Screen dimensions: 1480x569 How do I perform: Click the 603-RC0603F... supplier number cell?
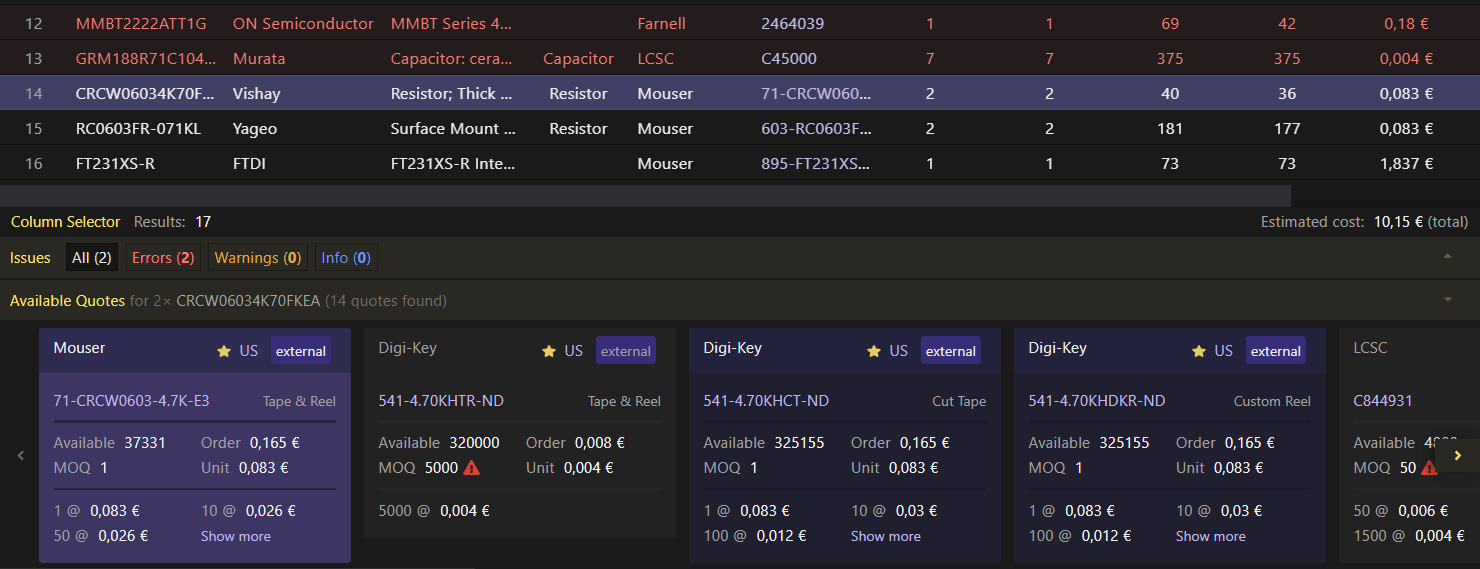(x=816, y=129)
